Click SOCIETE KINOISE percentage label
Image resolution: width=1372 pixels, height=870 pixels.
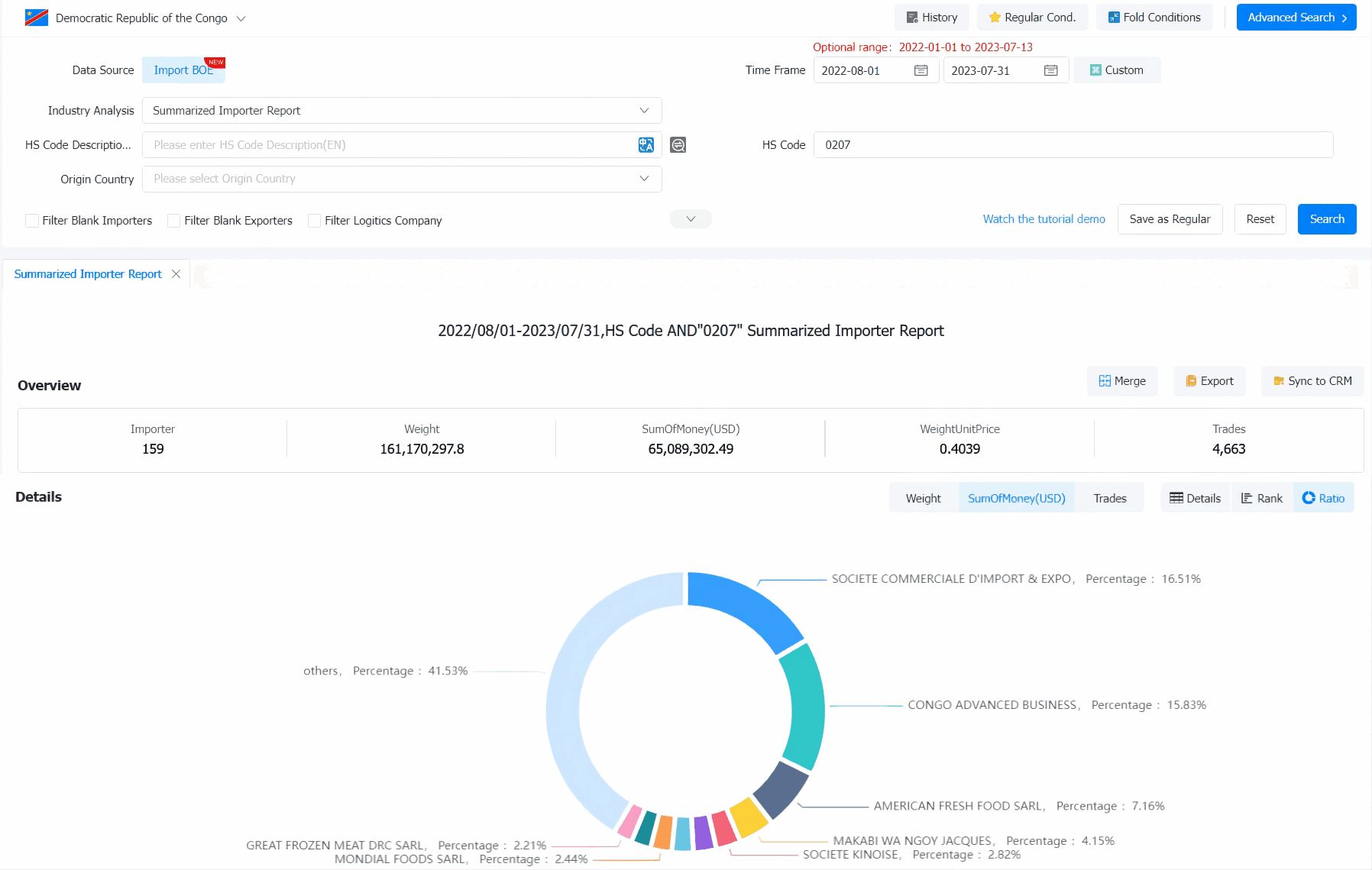[x=911, y=855]
